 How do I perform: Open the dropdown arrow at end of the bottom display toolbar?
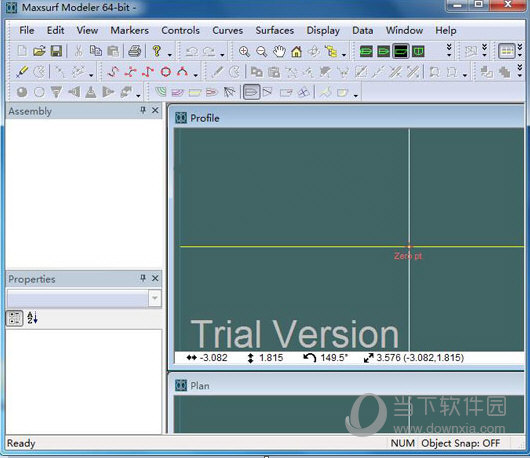pyautogui.click(x=356, y=95)
